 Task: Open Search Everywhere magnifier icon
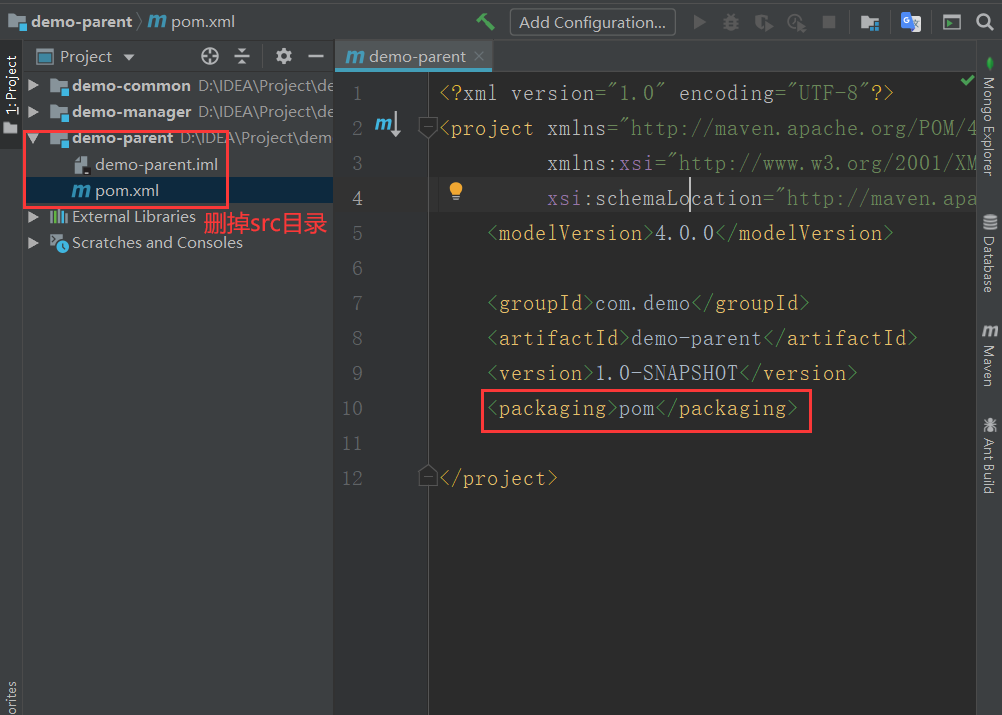pyautogui.click(x=985, y=22)
